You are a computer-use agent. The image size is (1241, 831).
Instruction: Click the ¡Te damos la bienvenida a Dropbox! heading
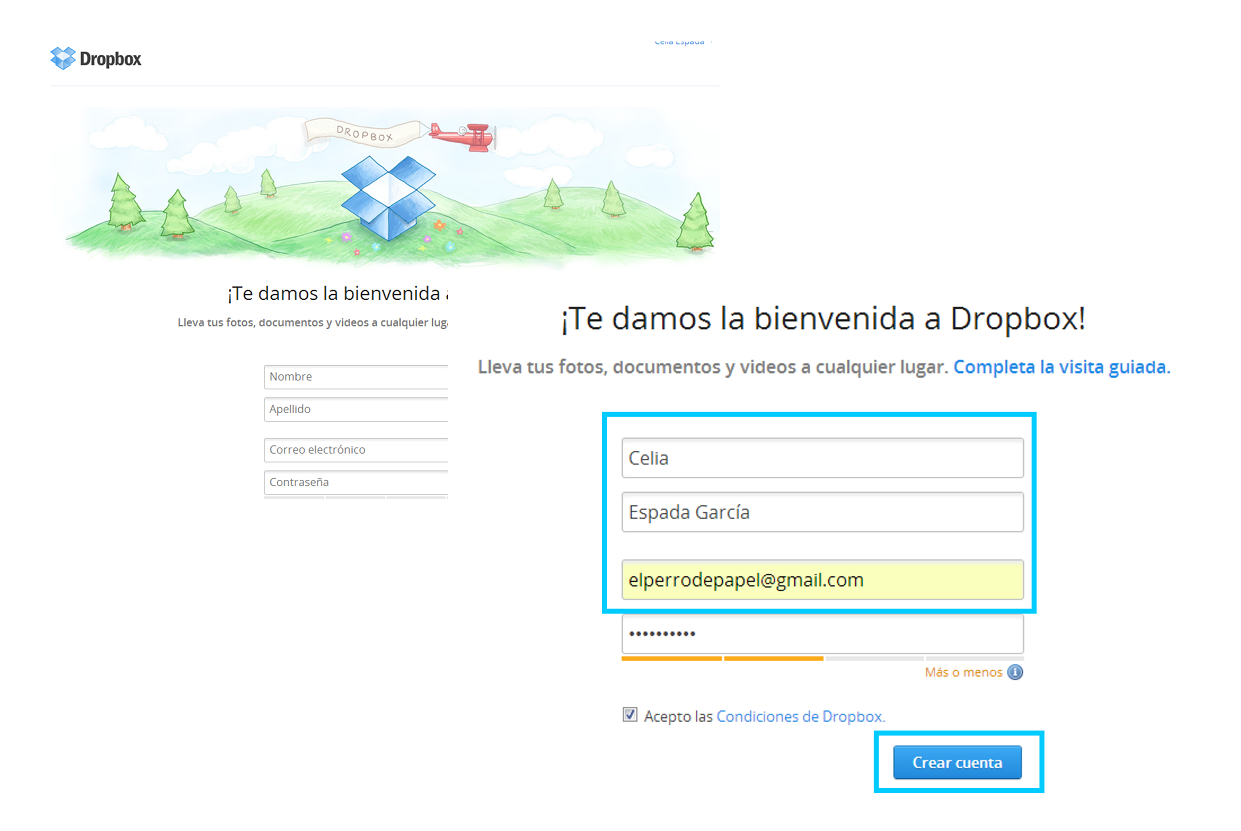[822, 319]
